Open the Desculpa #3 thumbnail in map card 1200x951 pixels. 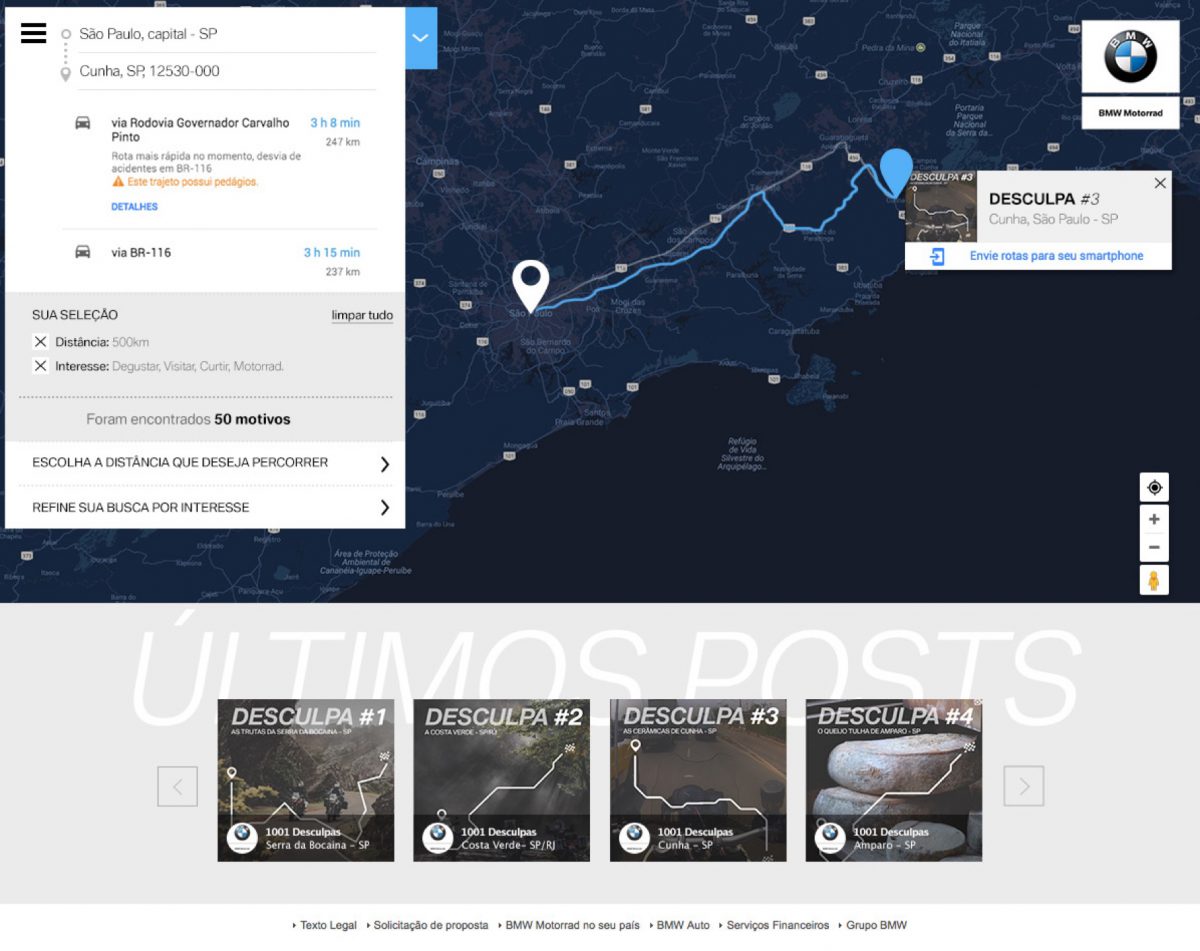coord(941,206)
